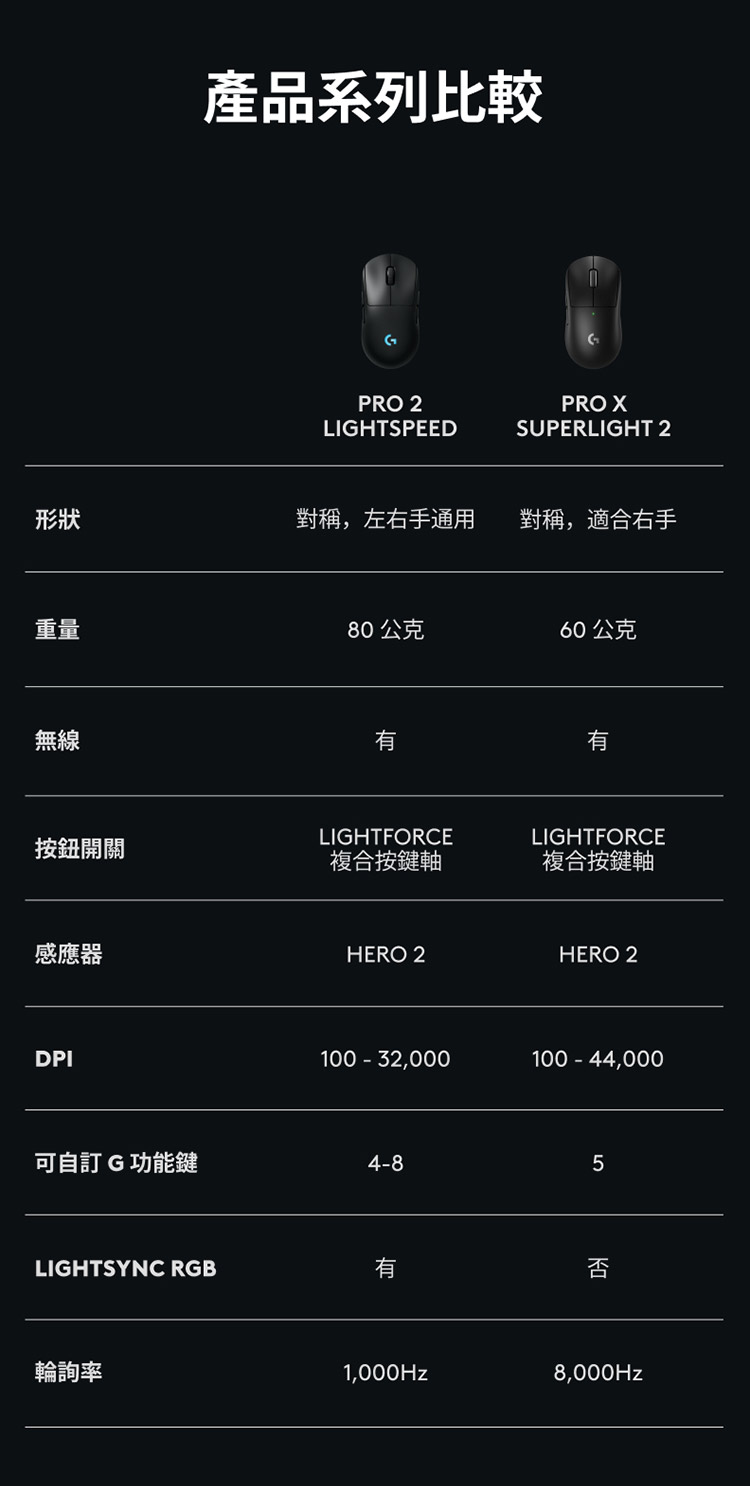
Task: Click the 100 - 44,000 DPI value
Action: (598, 1059)
